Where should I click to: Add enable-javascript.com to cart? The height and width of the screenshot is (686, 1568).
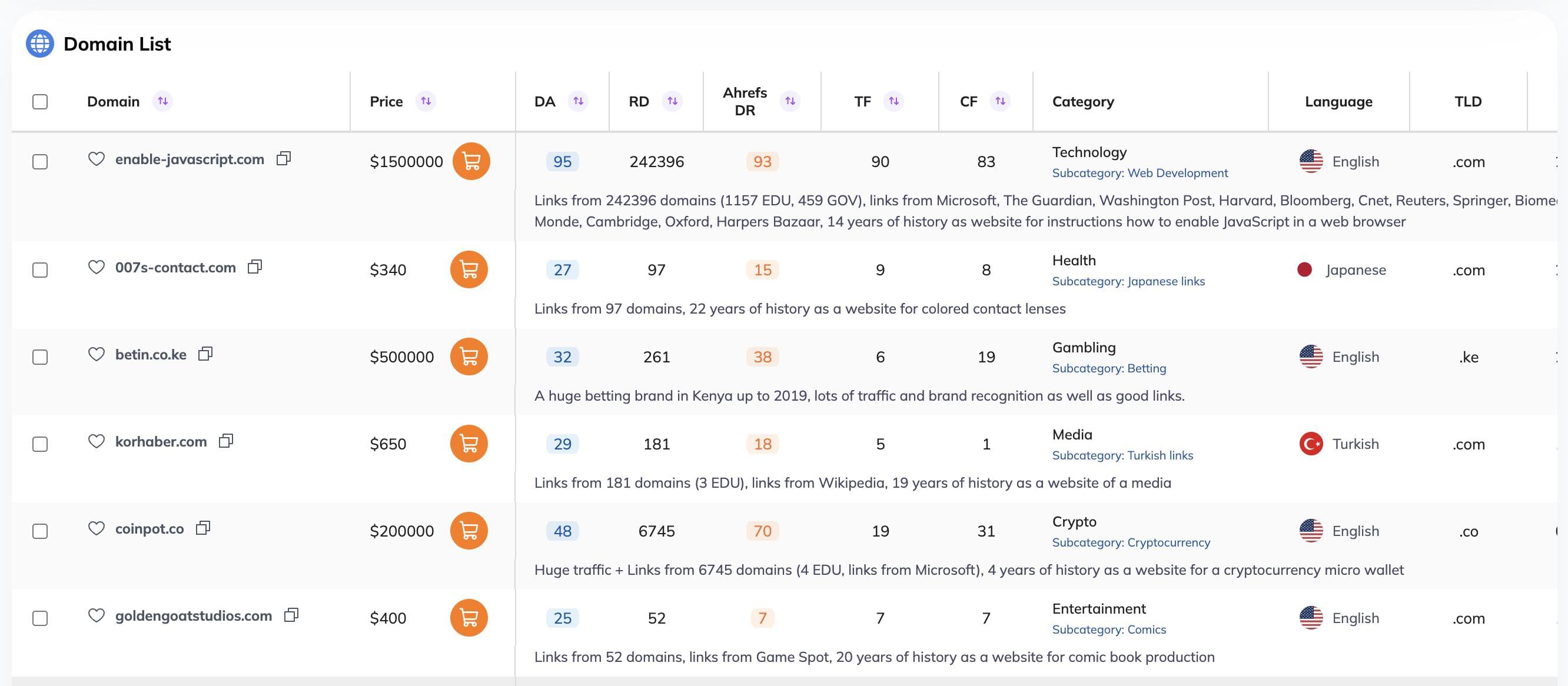pyautogui.click(x=471, y=161)
